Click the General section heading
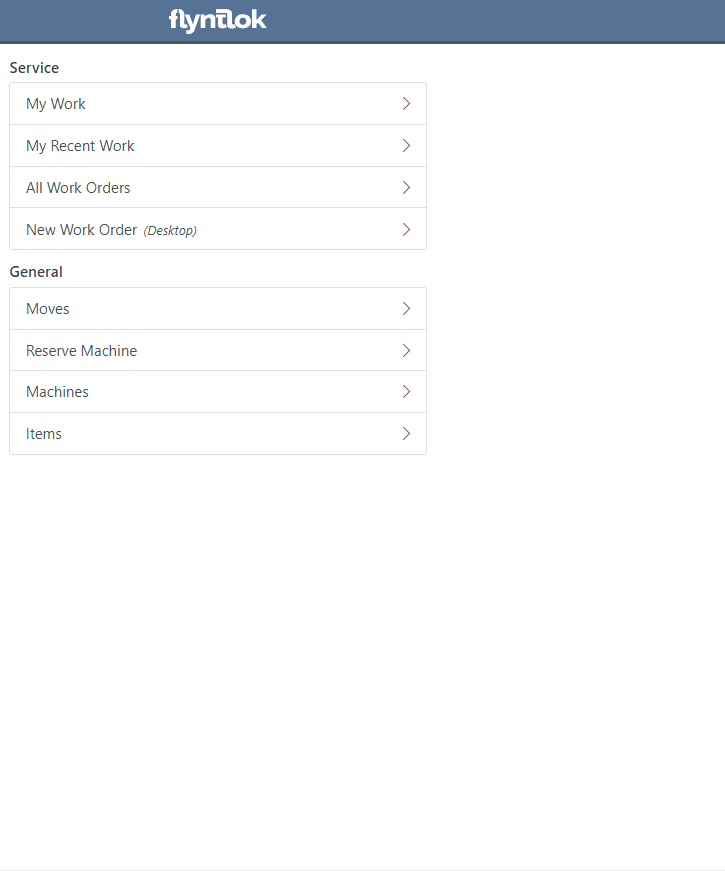725x871 pixels. 36,272
